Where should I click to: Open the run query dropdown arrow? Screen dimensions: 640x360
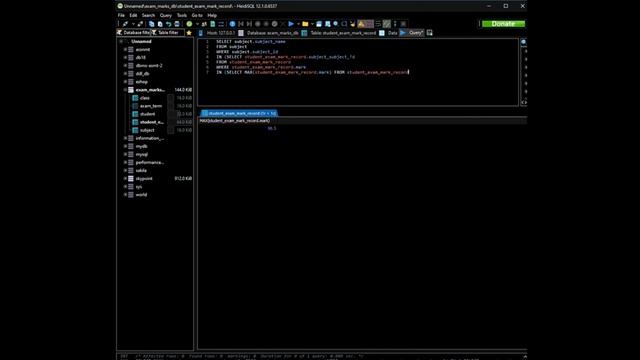tap(298, 24)
